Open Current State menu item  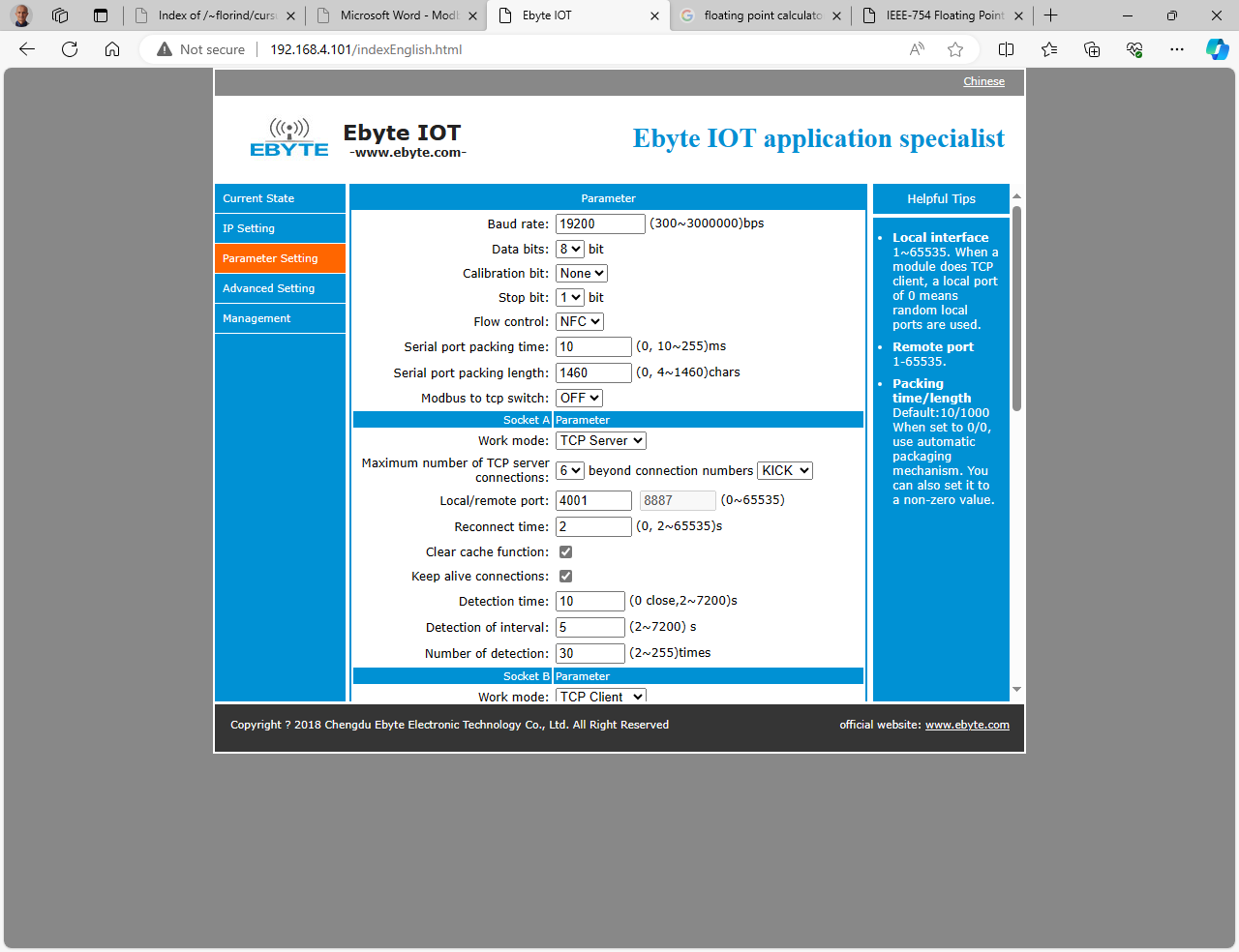(280, 198)
